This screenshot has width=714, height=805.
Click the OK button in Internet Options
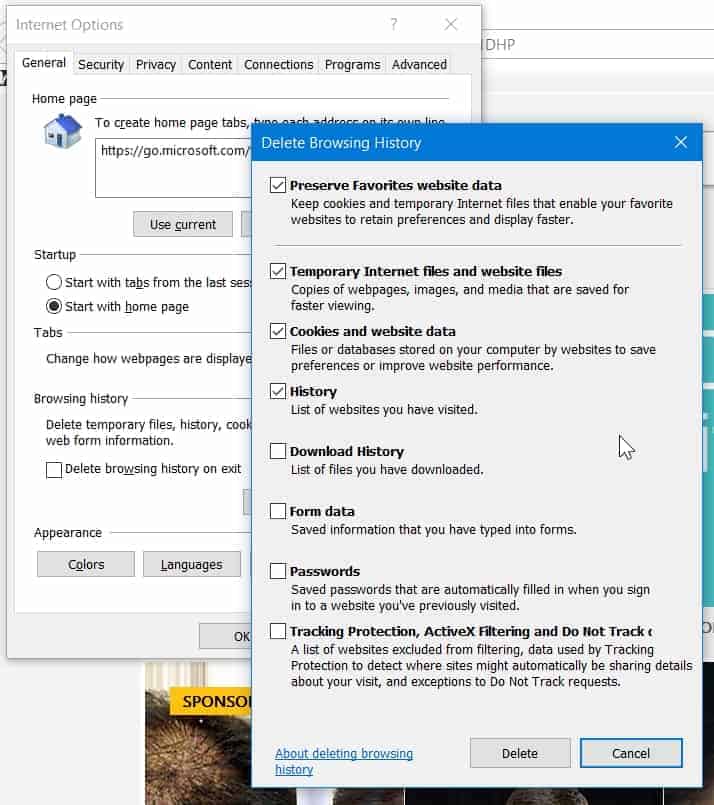pos(226,636)
